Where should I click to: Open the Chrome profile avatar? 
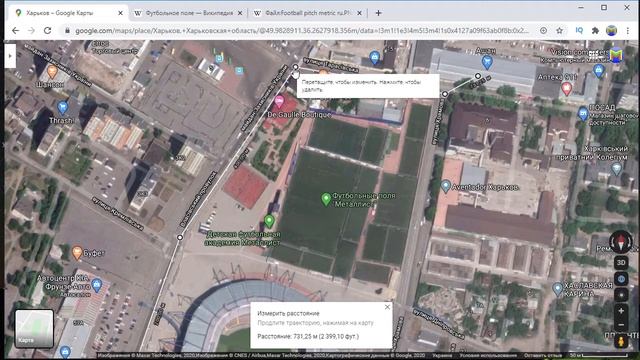(x=611, y=31)
